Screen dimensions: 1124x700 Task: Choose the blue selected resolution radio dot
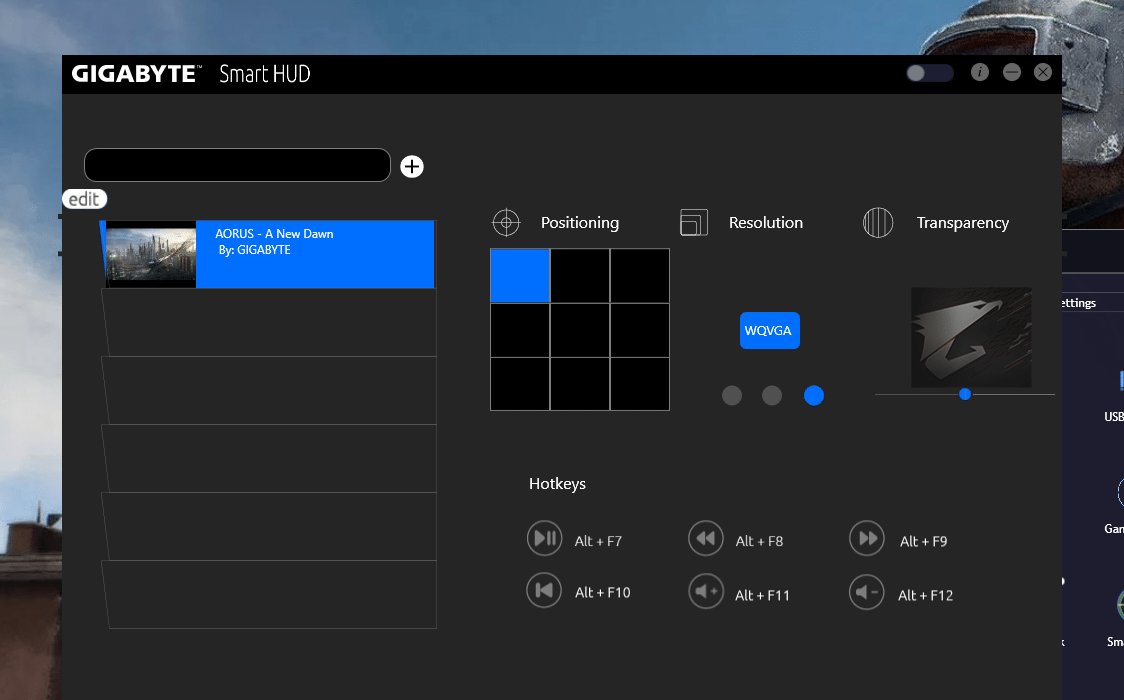click(814, 395)
